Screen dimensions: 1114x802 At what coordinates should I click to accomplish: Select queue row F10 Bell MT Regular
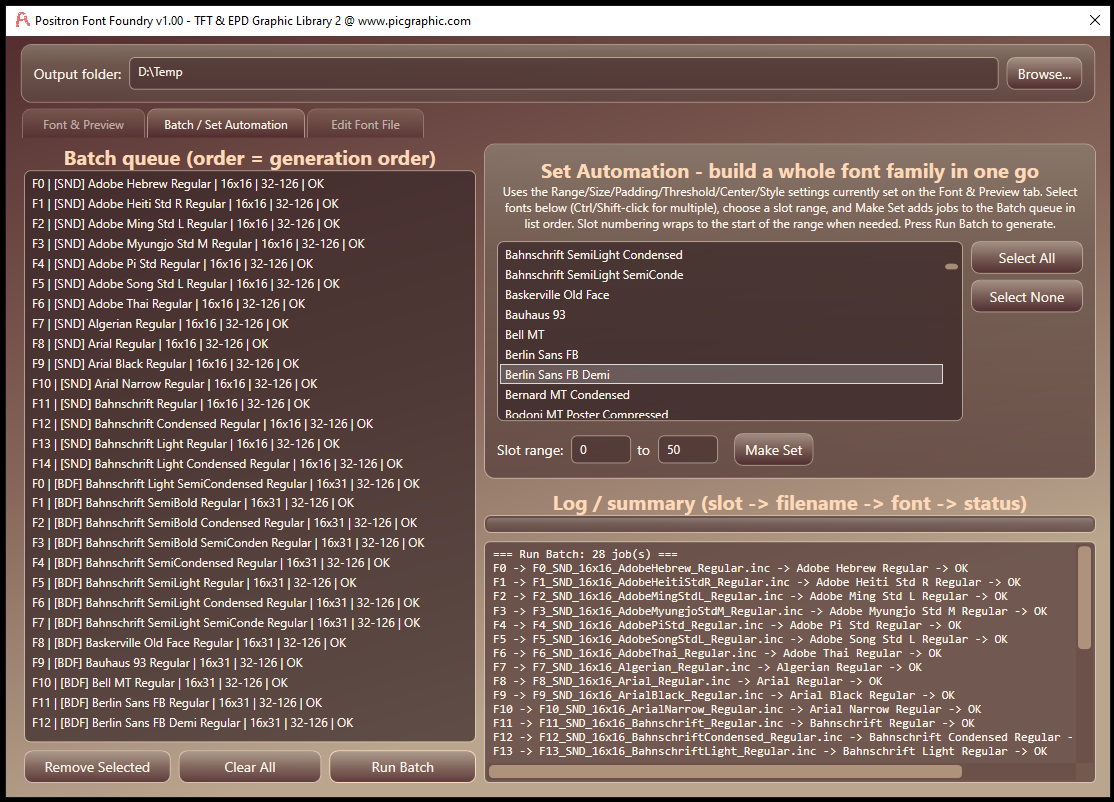pos(249,682)
